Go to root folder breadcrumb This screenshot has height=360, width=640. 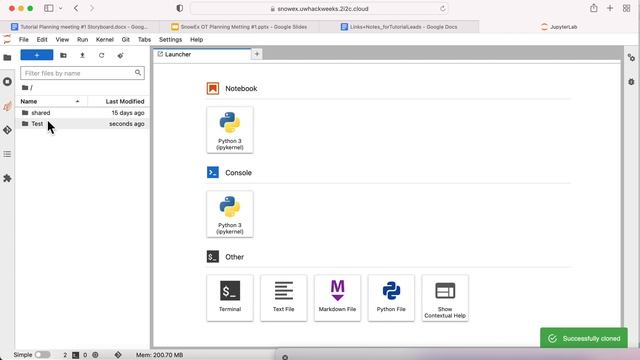(x=25, y=87)
